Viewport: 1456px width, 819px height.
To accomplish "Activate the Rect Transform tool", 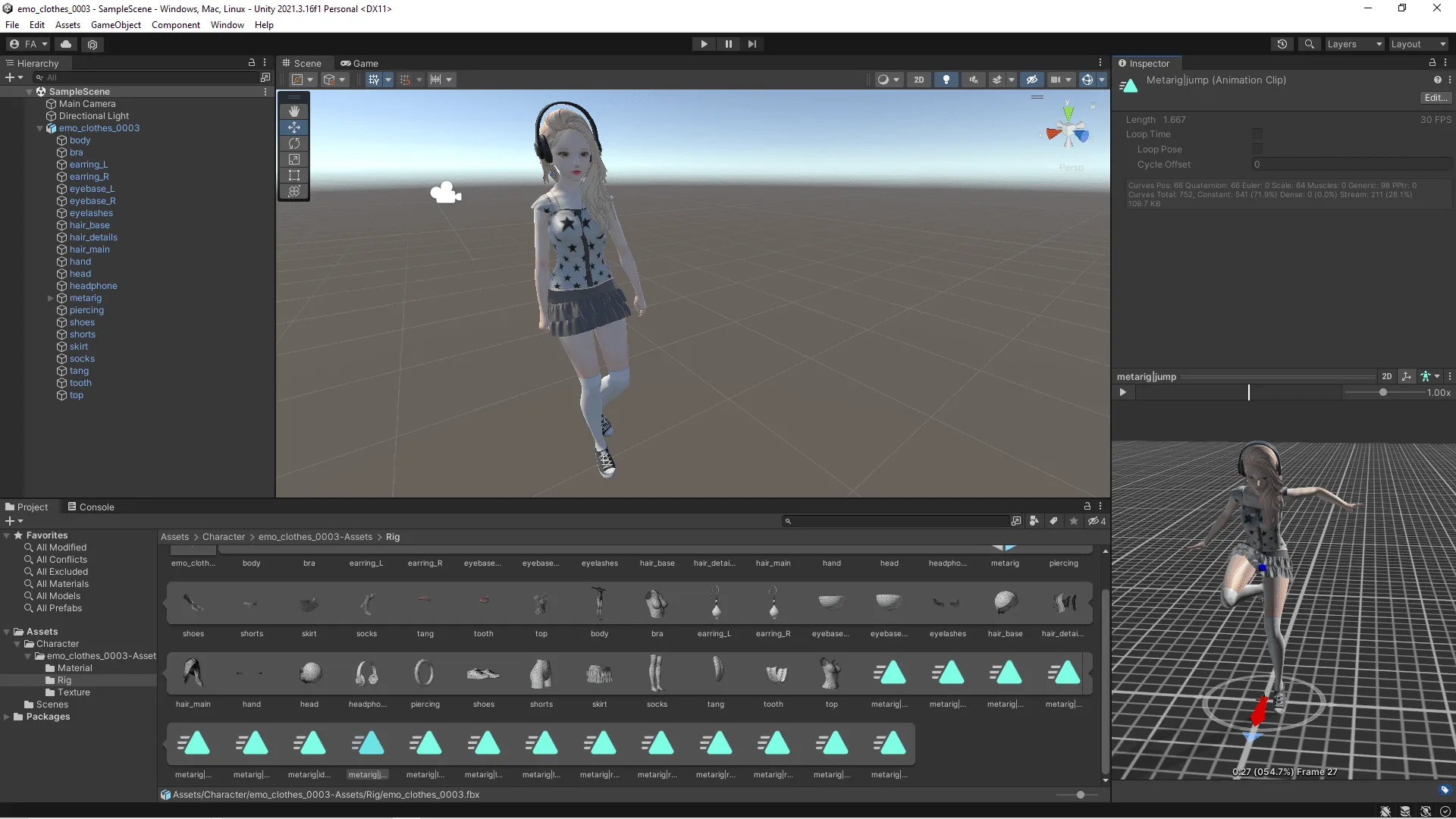I will pyautogui.click(x=293, y=175).
